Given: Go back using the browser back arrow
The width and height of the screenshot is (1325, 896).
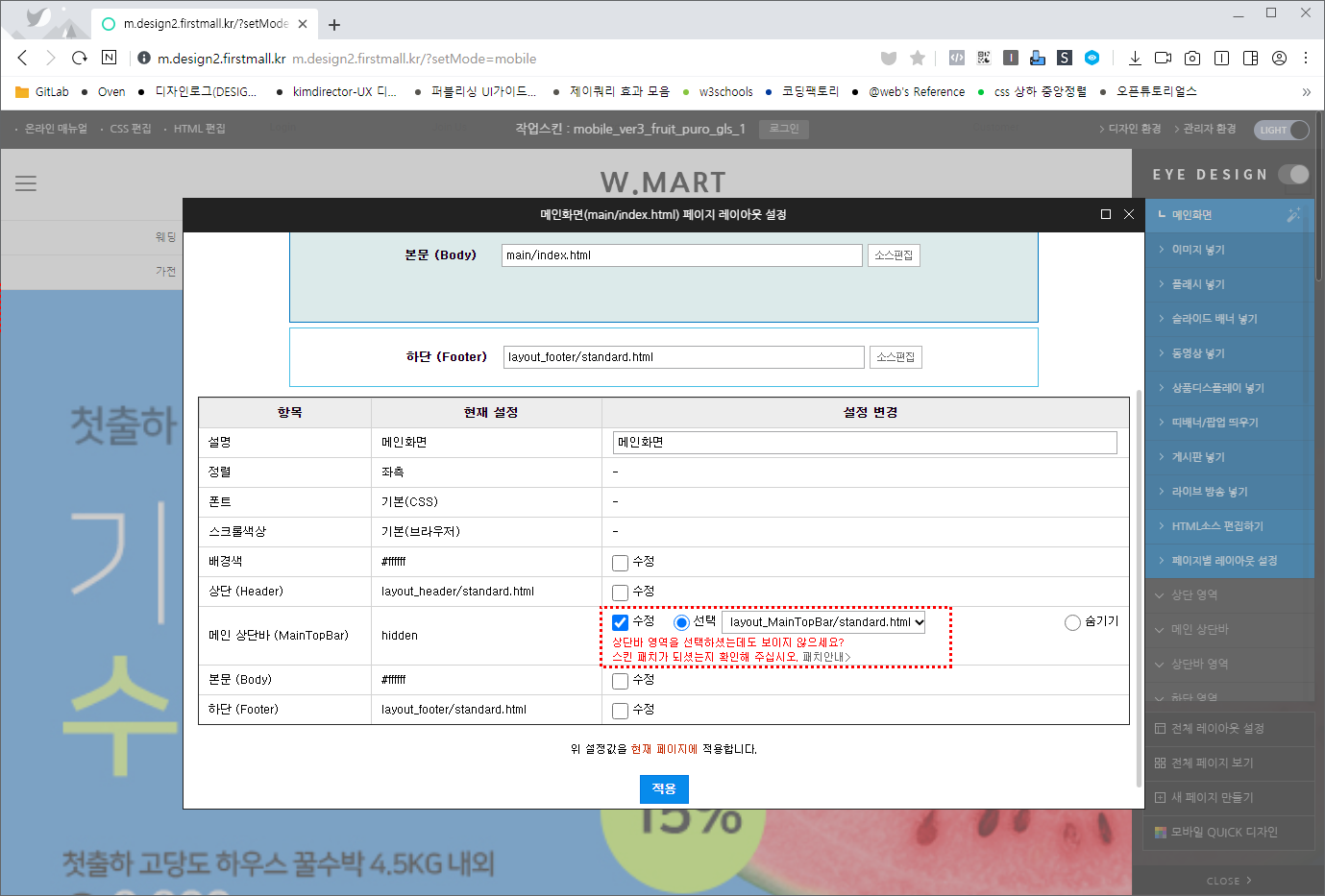Looking at the screenshot, I should [x=23, y=58].
